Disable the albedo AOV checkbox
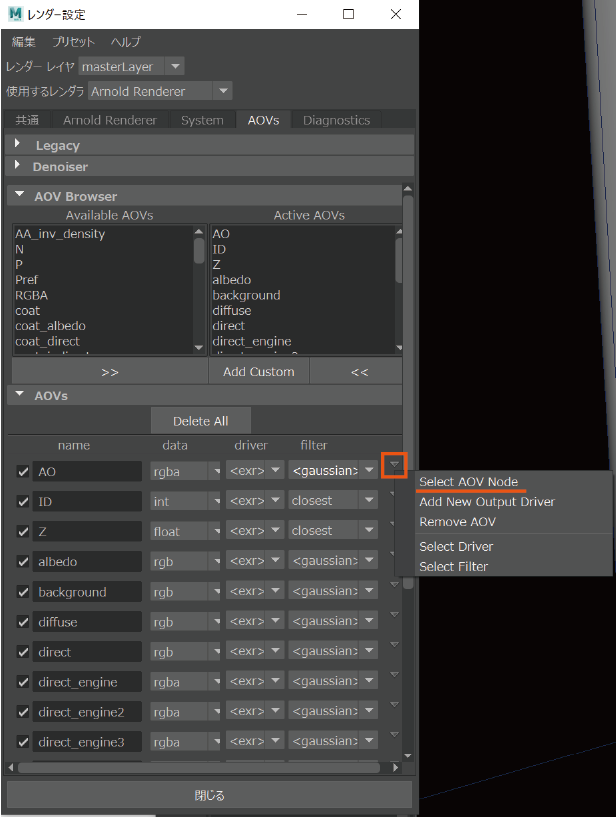The width and height of the screenshot is (616, 818). click(x=23, y=562)
